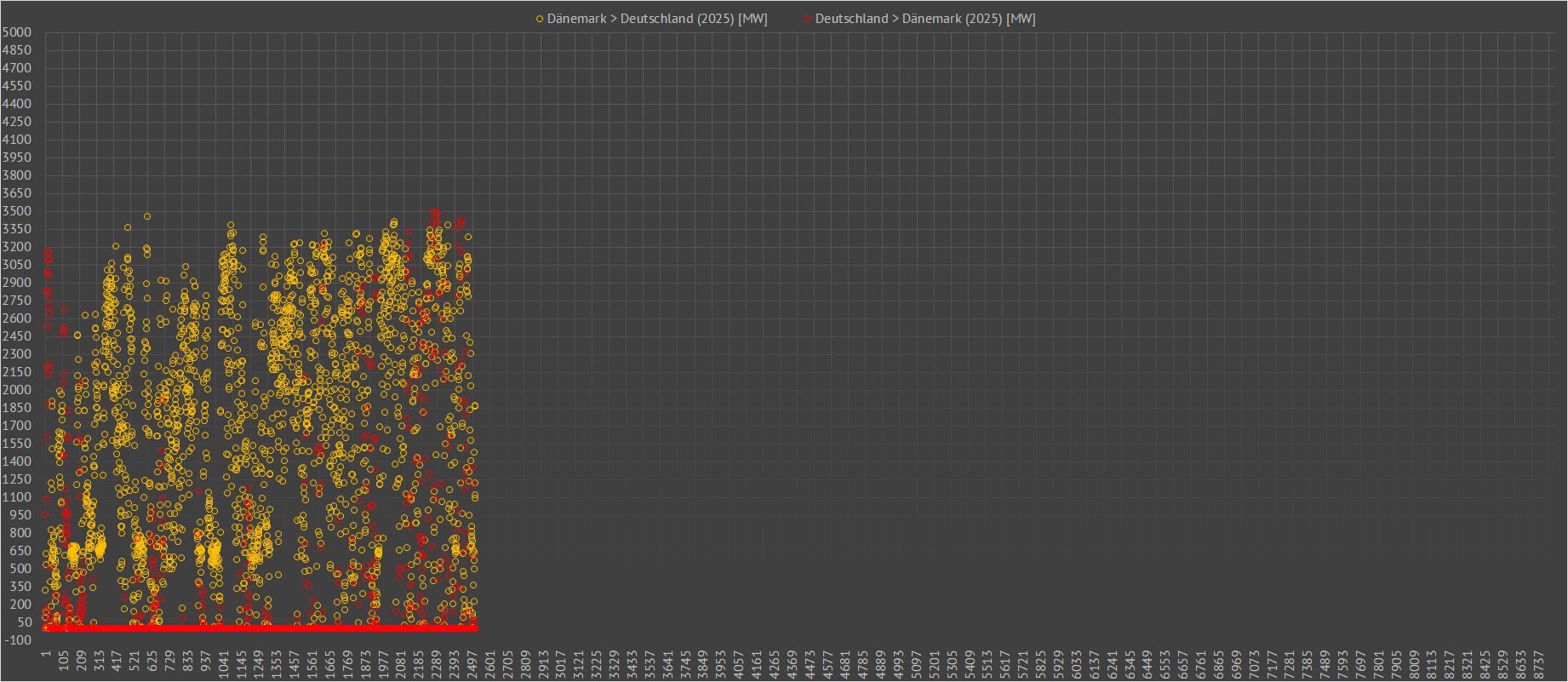This screenshot has height=682, width=1568.
Task: Click the red circle legend marker
Action: (x=808, y=19)
